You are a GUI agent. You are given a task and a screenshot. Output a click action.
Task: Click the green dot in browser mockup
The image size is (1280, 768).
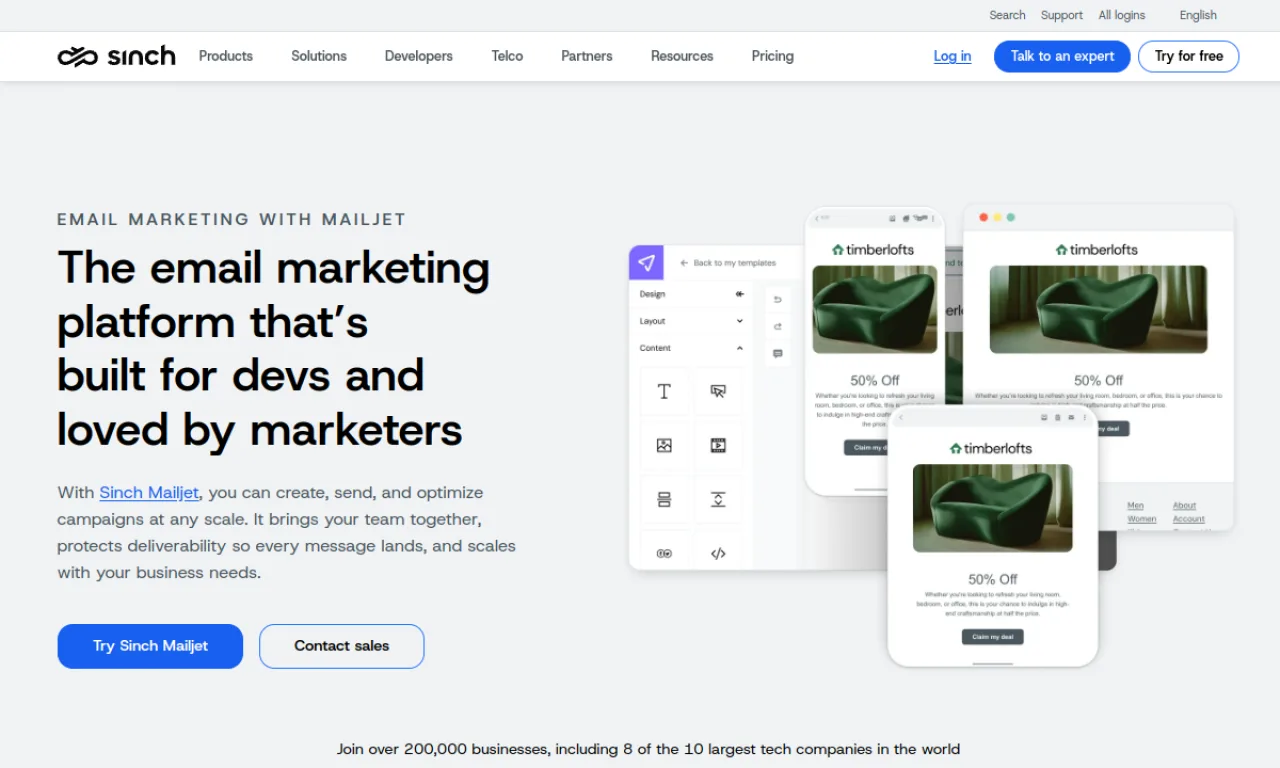click(1011, 217)
